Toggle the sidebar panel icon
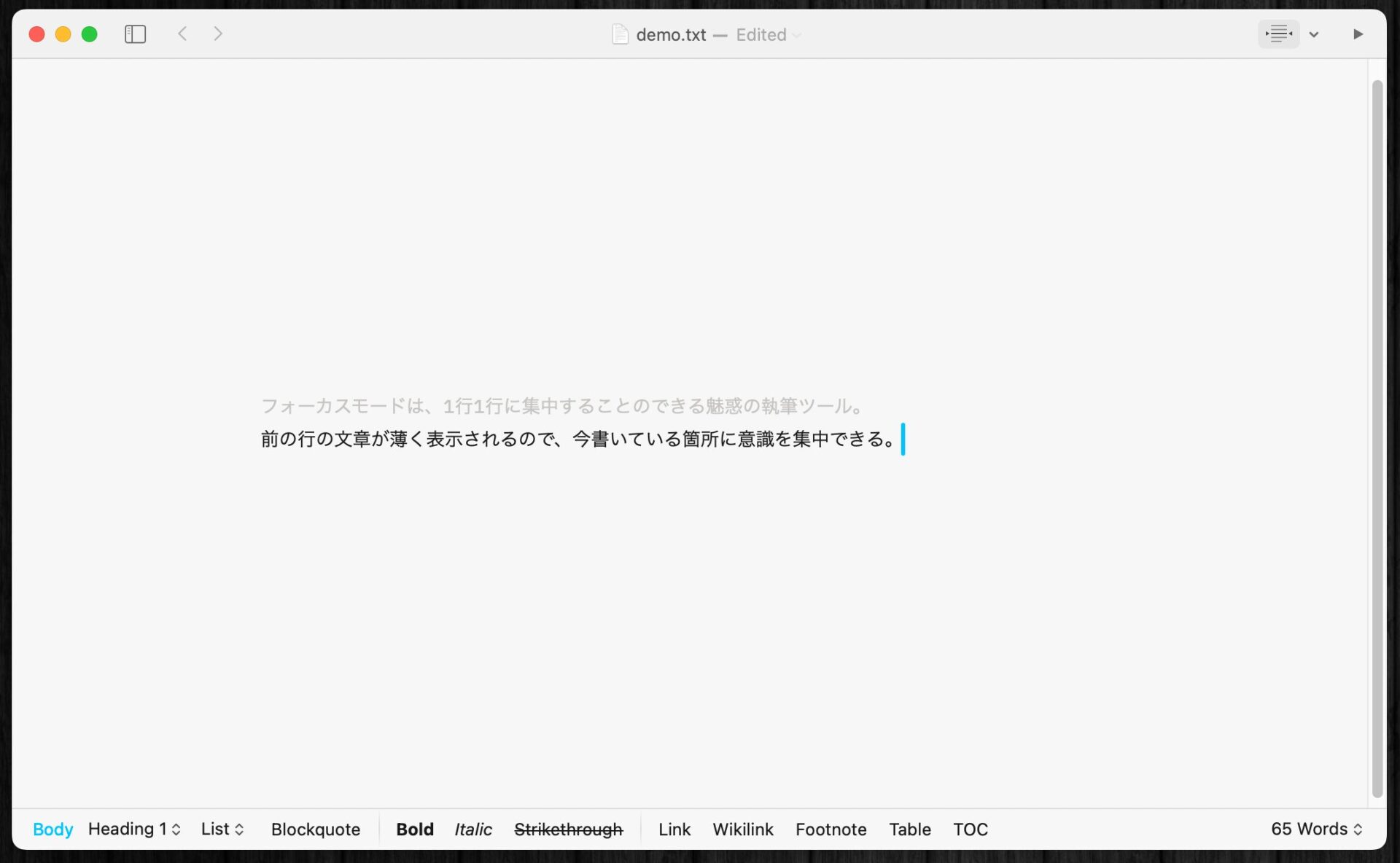This screenshot has height=863, width=1400. [135, 34]
